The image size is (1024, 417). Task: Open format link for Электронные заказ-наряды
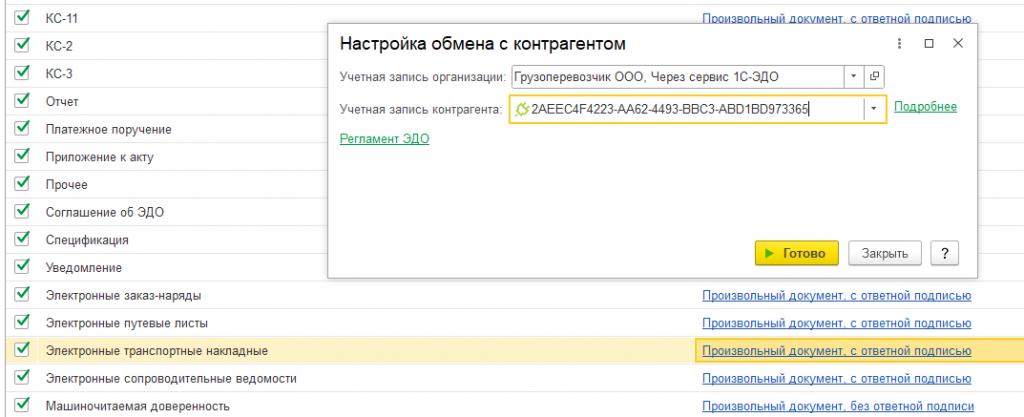coord(837,296)
